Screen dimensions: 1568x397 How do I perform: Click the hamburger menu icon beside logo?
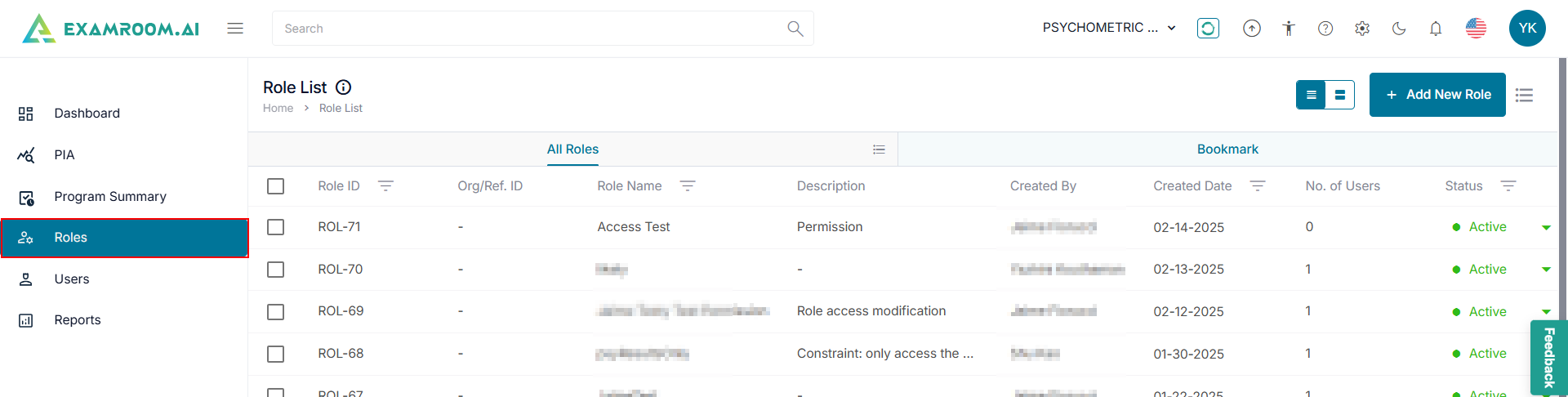tap(235, 29)
